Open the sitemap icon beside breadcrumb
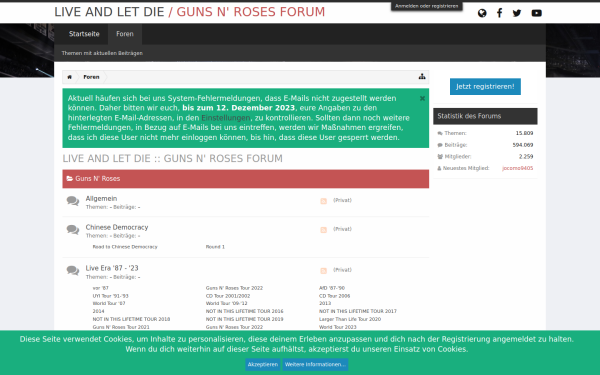The width and height of the screenshot is (600, 375). tap(422, 77)
